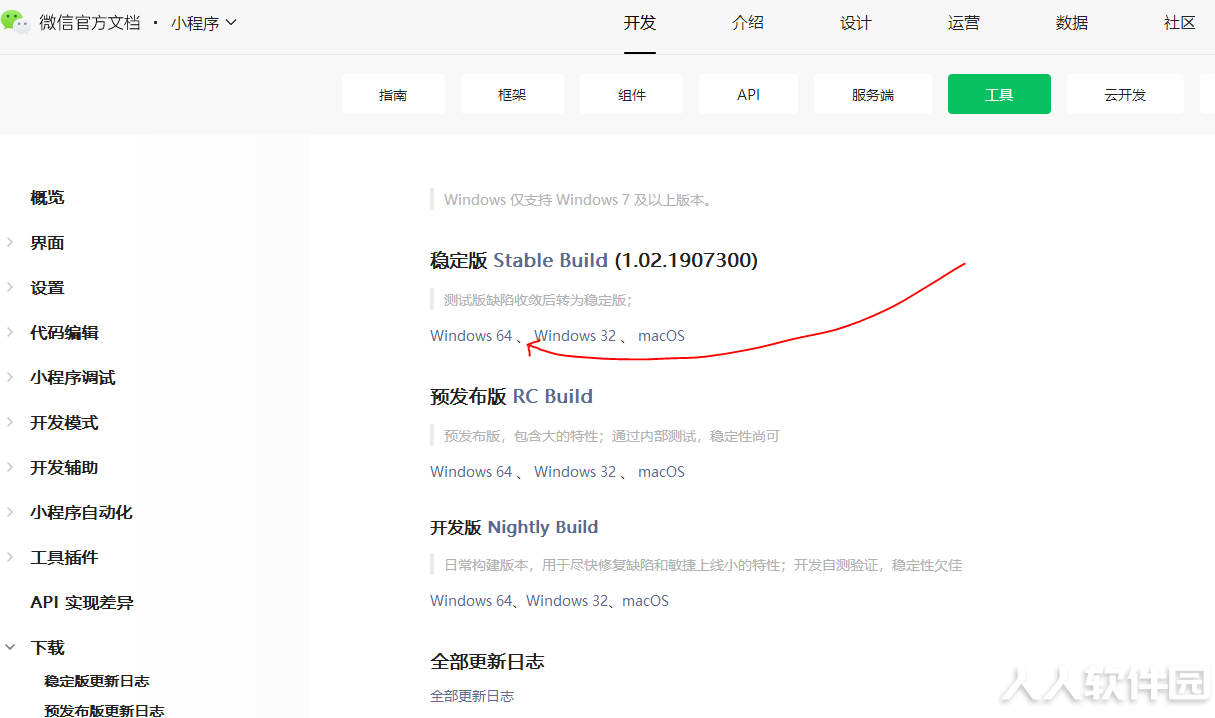Viewport: 1215px width, 718px height.
Task: Open 代码编辑 sidebar item
Action: click(x=64, y=333)
